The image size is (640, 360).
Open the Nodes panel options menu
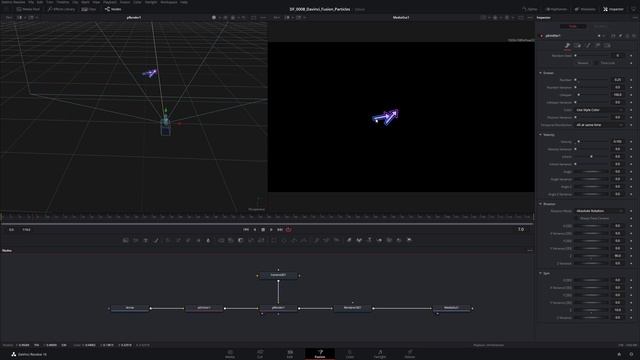coord(530,251)
